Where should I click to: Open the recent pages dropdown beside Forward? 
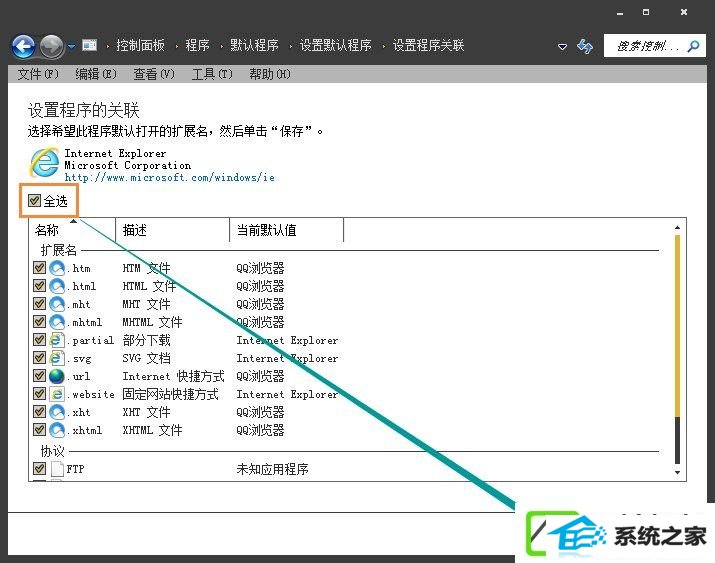[72, 46]
